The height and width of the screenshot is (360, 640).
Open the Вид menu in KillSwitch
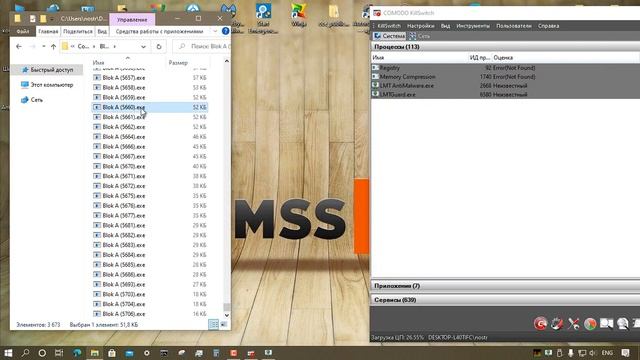coord(445,26)
